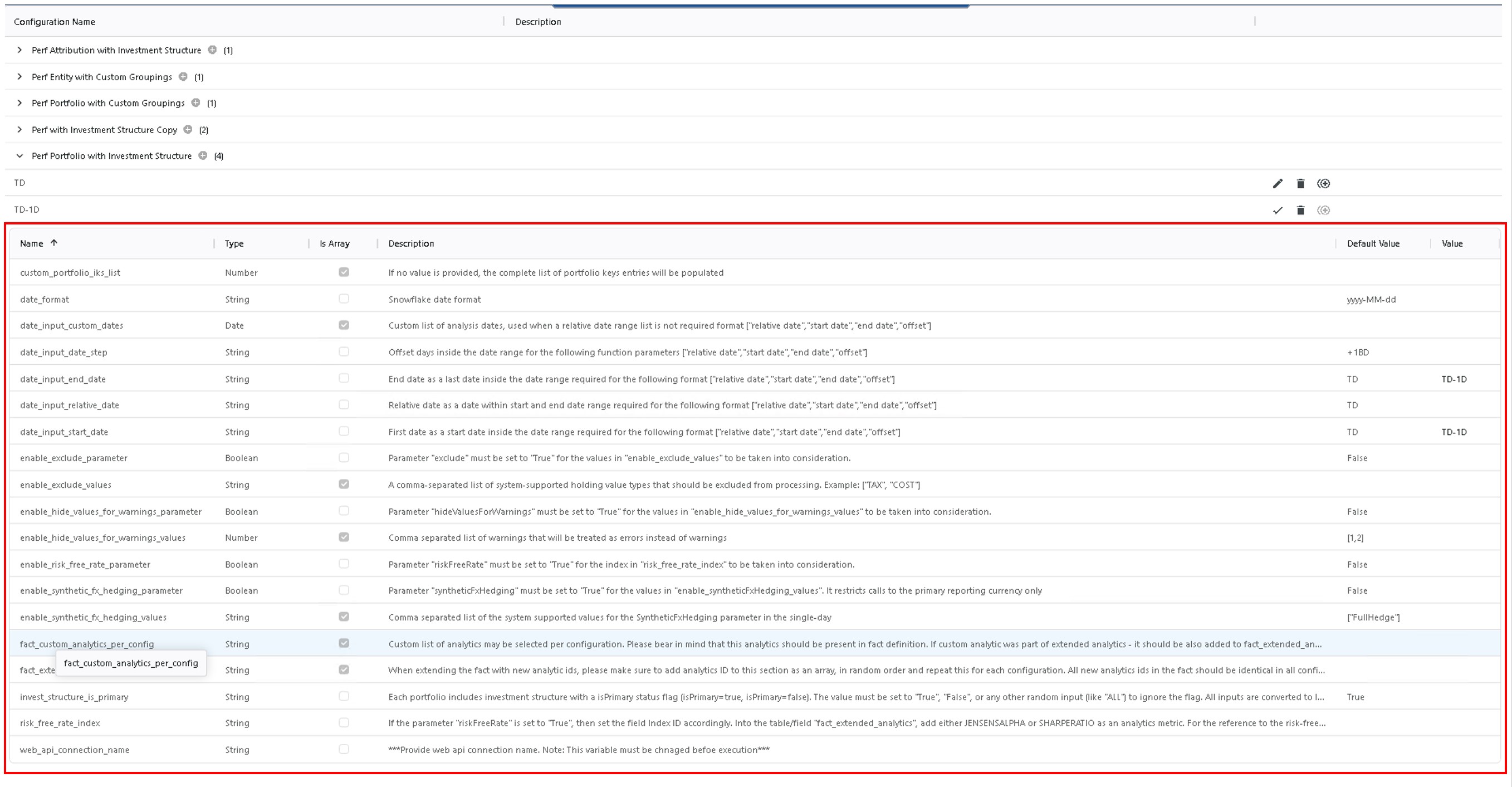Viewport: 1512px width, 787px height.
Task: Select the TD configuration row
Action: point(19,183)
